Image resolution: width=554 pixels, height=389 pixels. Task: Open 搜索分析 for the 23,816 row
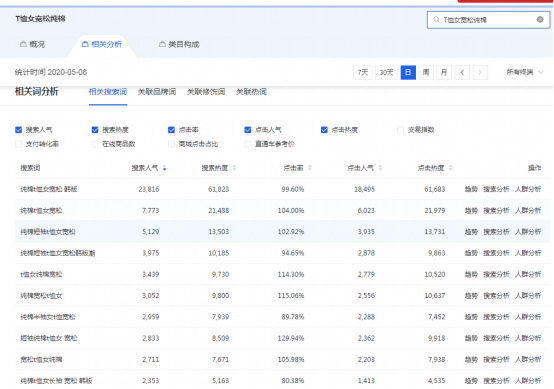point(496,189)
